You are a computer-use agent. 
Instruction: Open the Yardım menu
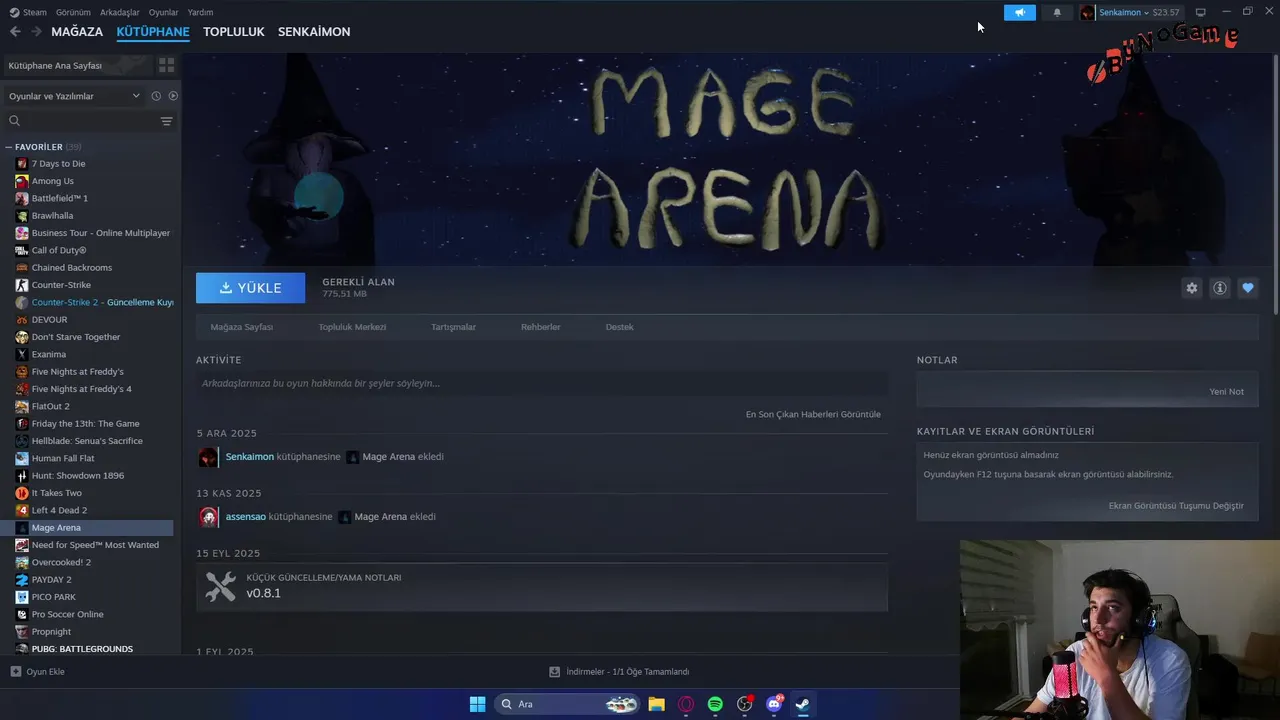(x=200, y=12)
